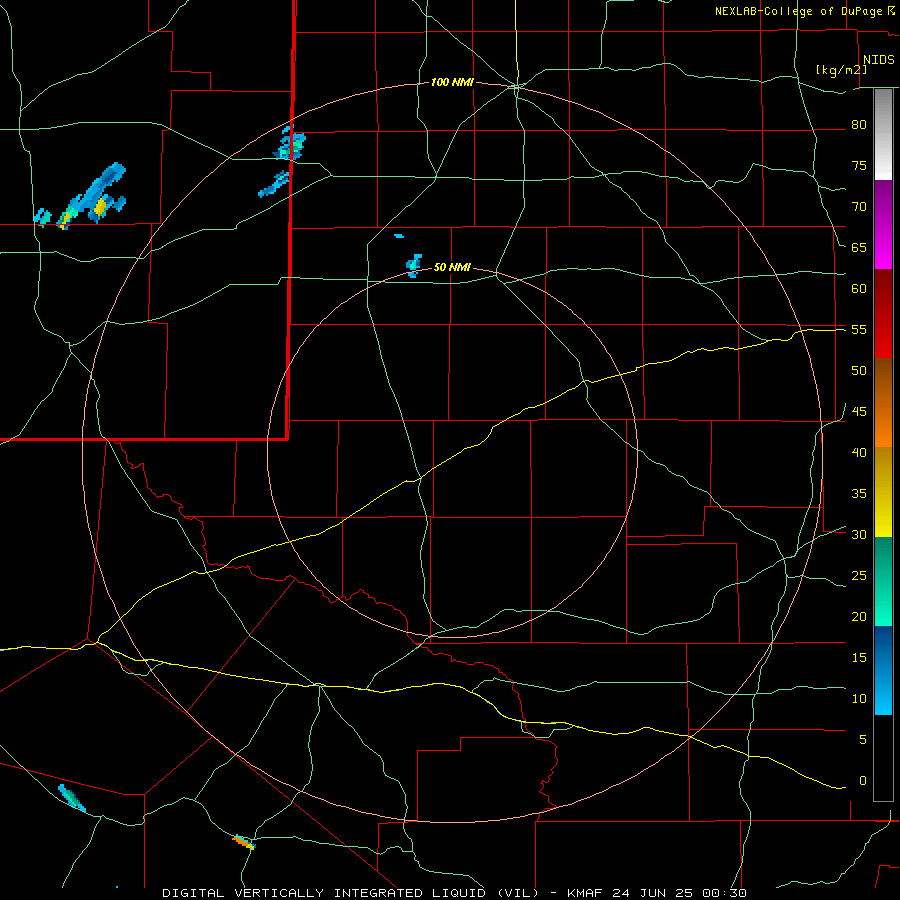The width and height of the screenshot is (900, 900).
Task: Select the red segment of the color scale
Action: coord(883,314)
